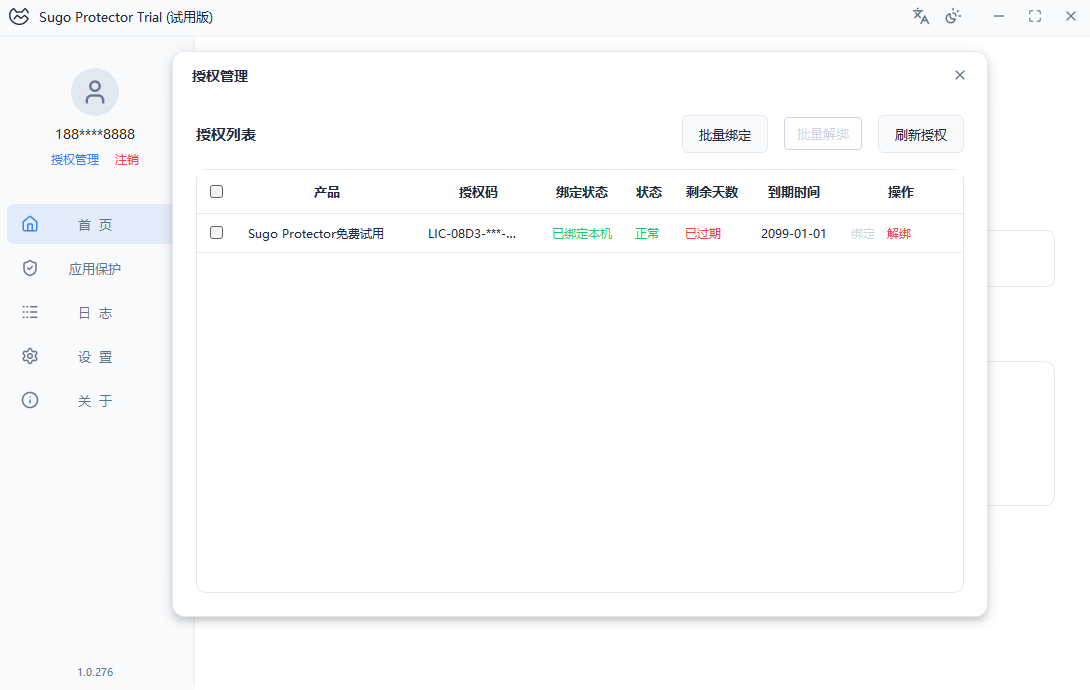Click the red 注销 logout link
The width and height of the screenshot is (1090, 690).
coord(127,160)
